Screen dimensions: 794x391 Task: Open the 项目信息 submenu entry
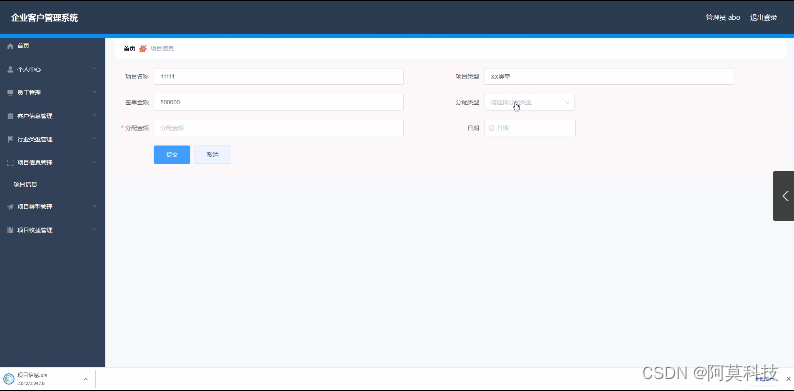click(x=25, y=185)
